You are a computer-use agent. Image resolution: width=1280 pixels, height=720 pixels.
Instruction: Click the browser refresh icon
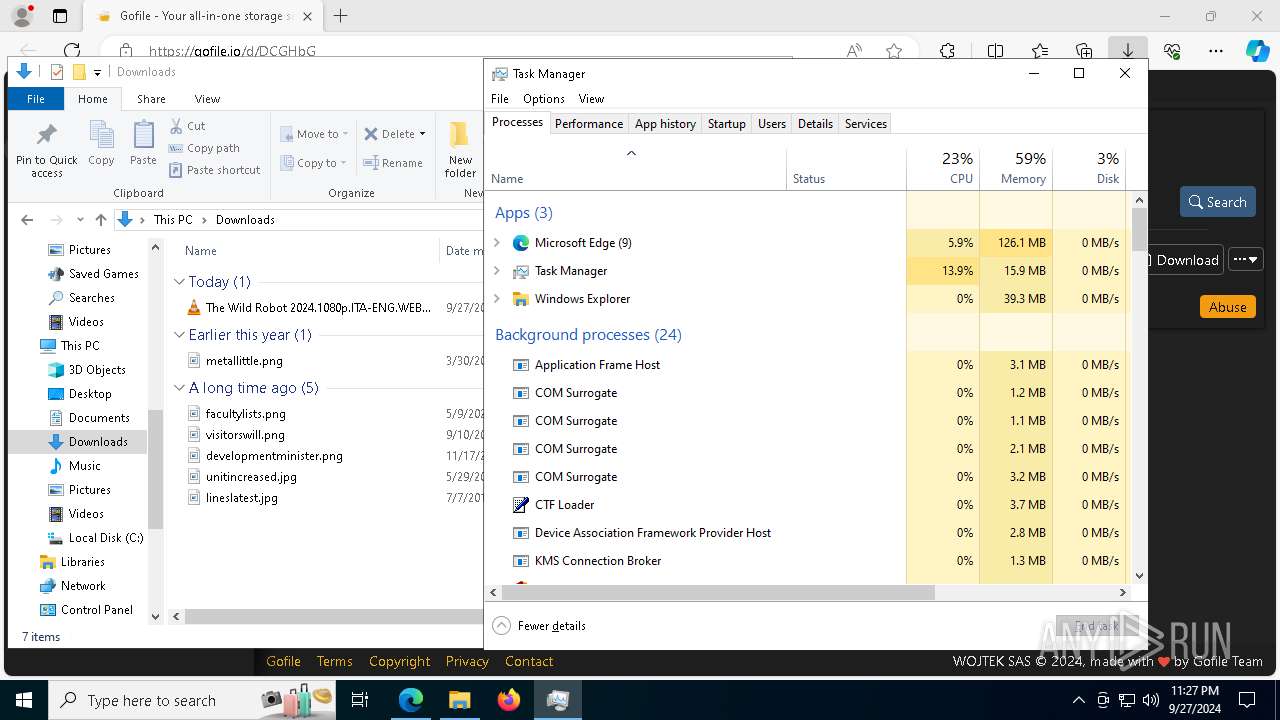pos(71,51)
